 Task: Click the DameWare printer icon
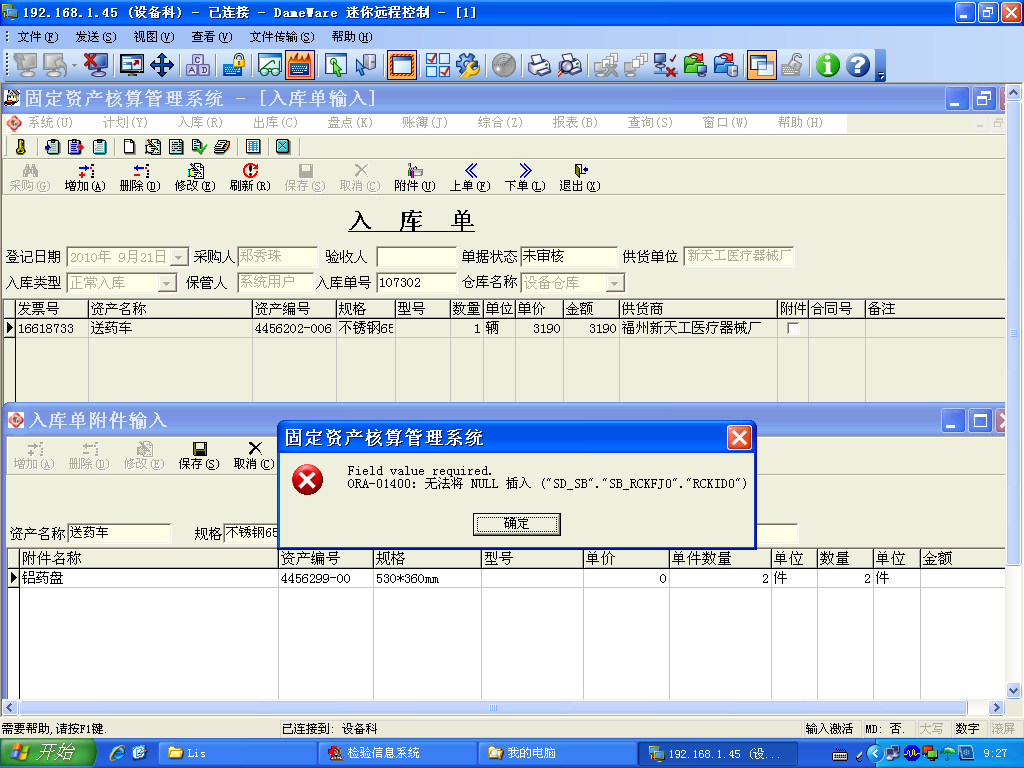pos(539,65)
